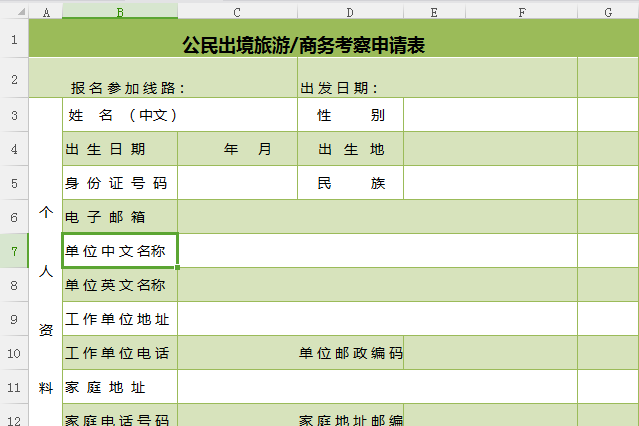
Task: Click the 电子邮箱 label cell
Action: pos(120,217)
